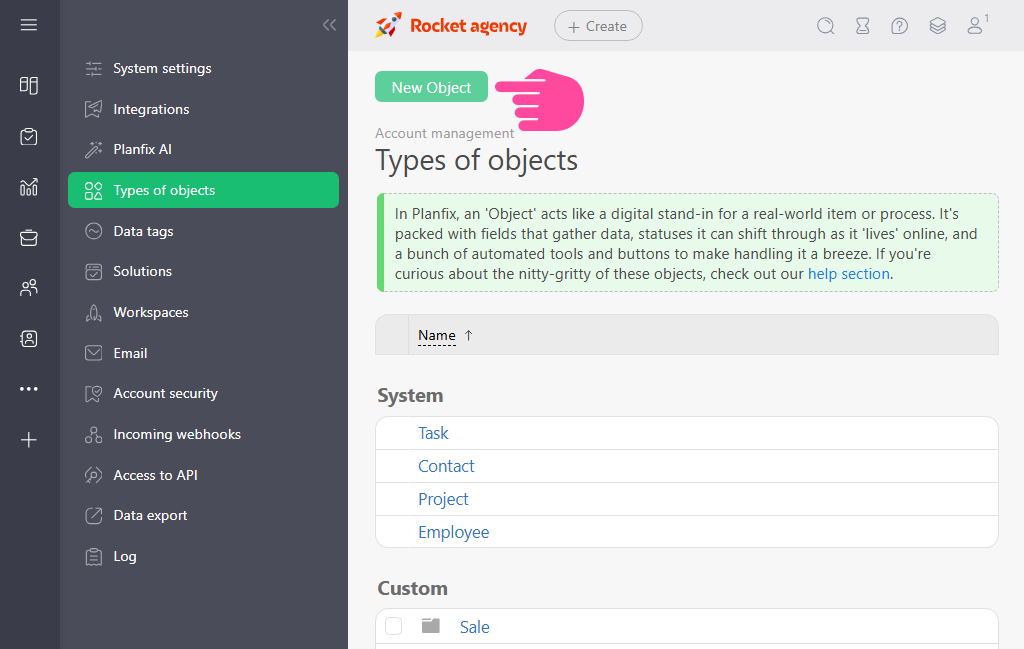Screen dimensions: 1024x649
Task: Open the contacts address book icon
Action: pyautogui.click(x=29, y=338)
